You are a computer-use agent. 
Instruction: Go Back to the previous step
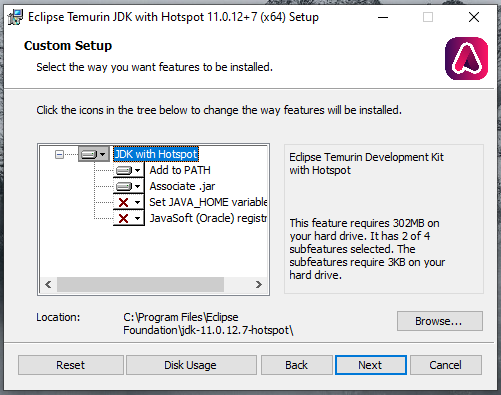coord(297,365)
